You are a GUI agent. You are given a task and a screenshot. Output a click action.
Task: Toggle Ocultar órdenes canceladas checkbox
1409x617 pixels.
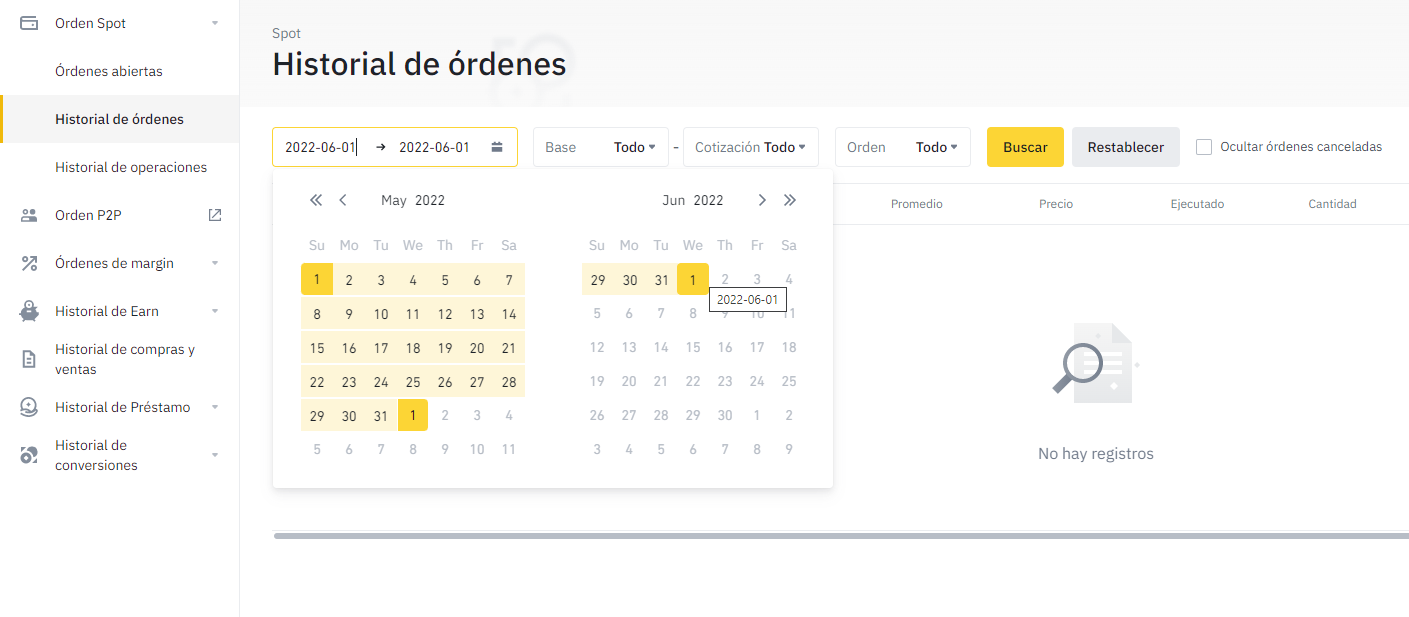point(1204,147)
